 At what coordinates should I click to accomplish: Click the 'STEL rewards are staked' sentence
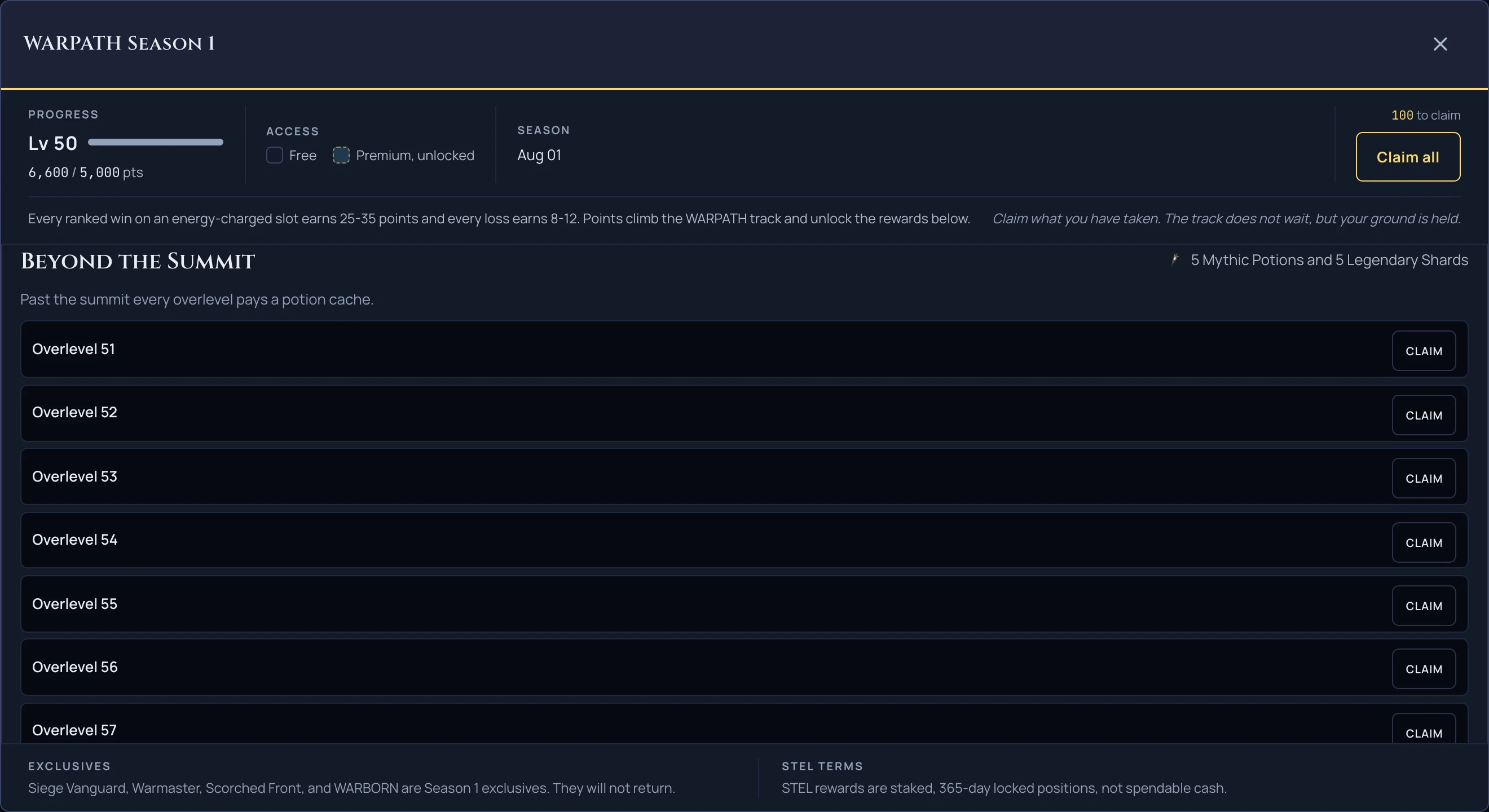1004,788
